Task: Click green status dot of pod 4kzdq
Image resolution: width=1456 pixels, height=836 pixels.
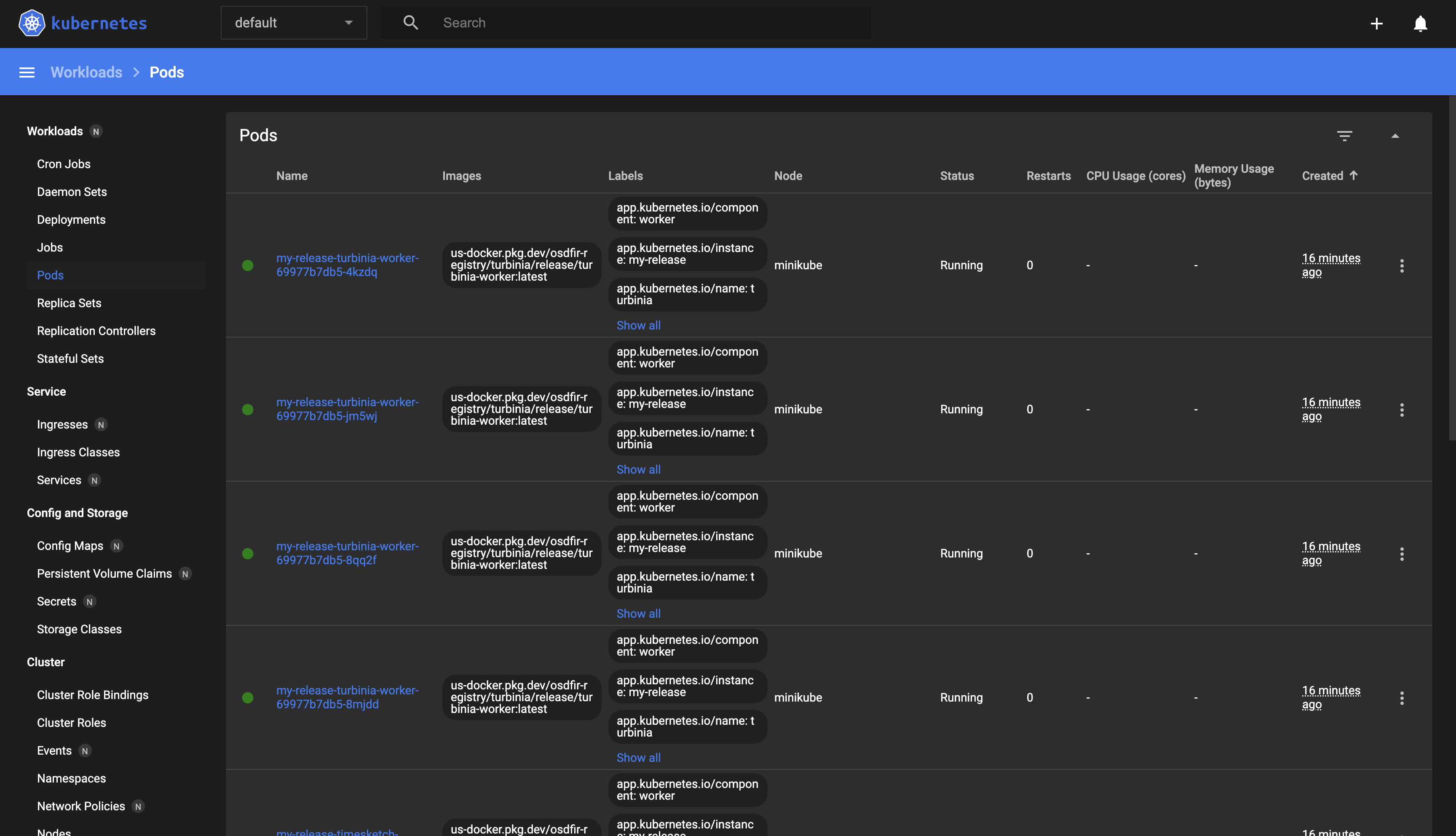Action: point(248,265)
